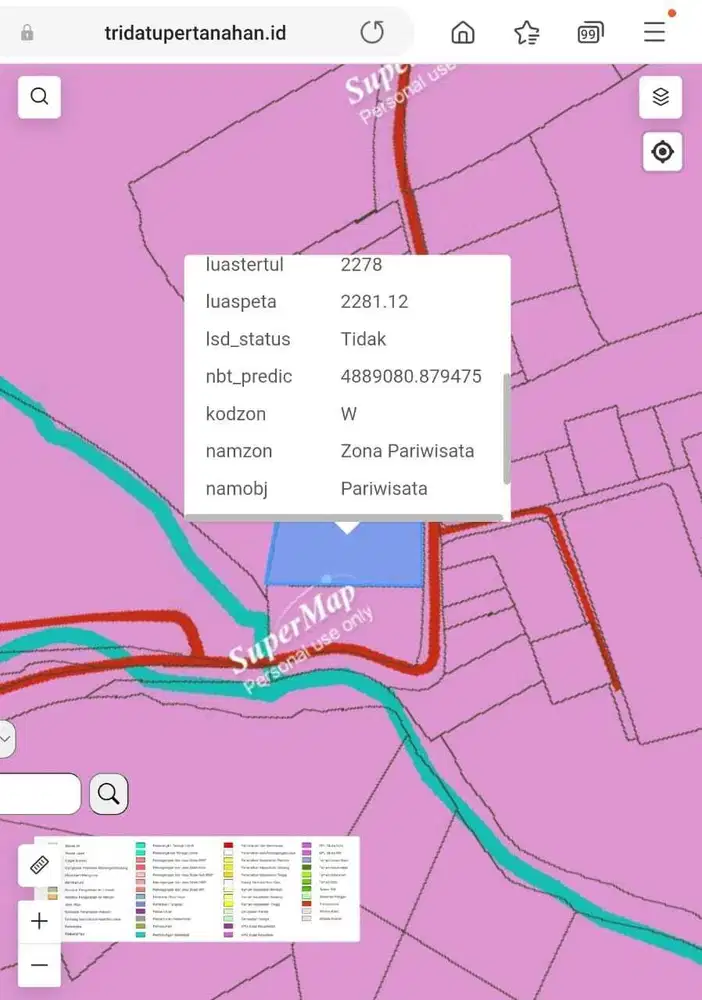Select the blue highlighted land parcel
702x1000 pixels.
(x=345, y=562)
